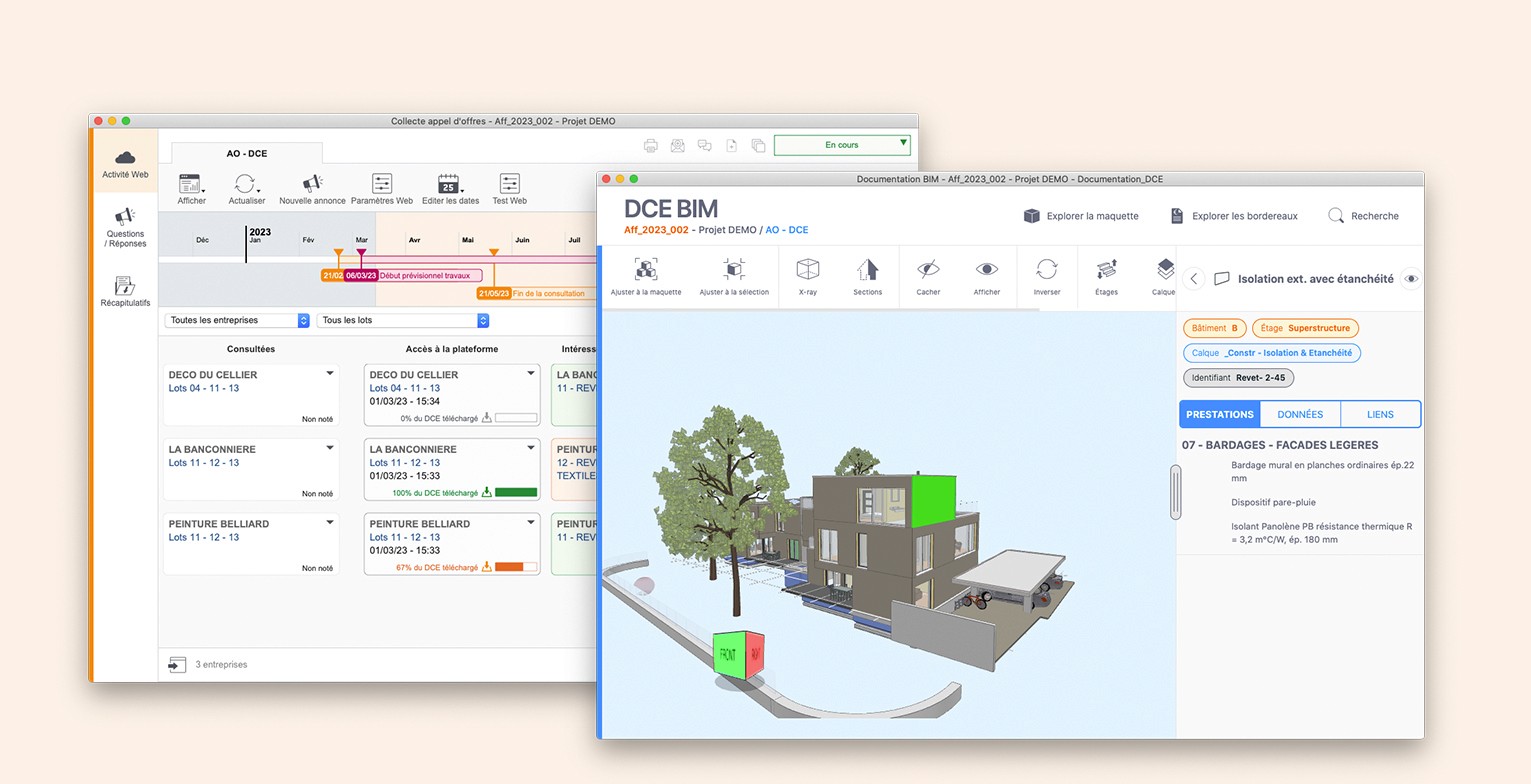Switch to PRESTATIONS tab
The width and height of the screenshot is (1531, 784).
tap(1220, 414)
